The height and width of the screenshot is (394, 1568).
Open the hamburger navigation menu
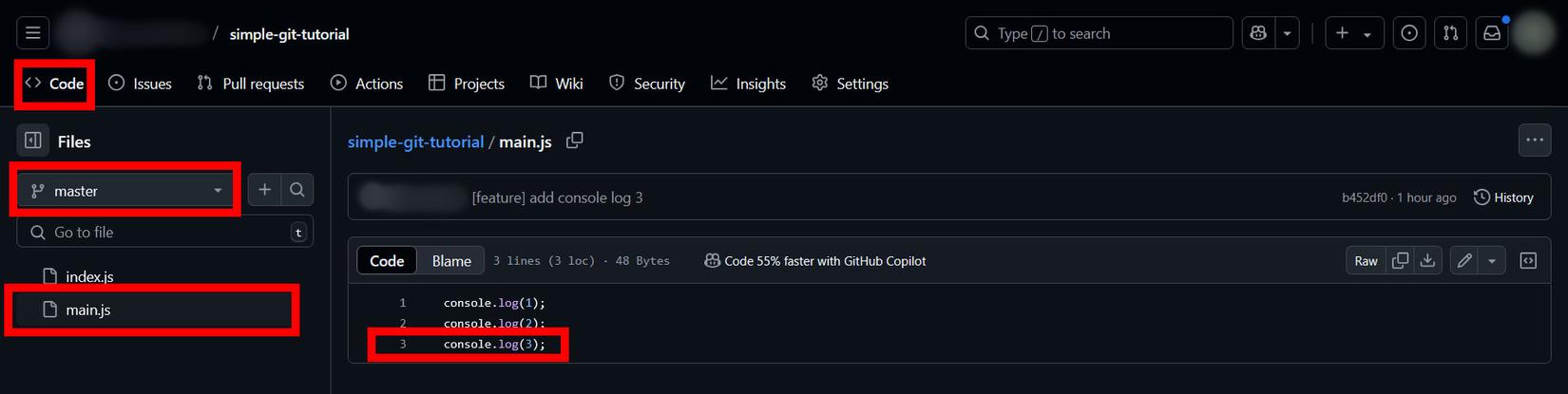point(33,33)
